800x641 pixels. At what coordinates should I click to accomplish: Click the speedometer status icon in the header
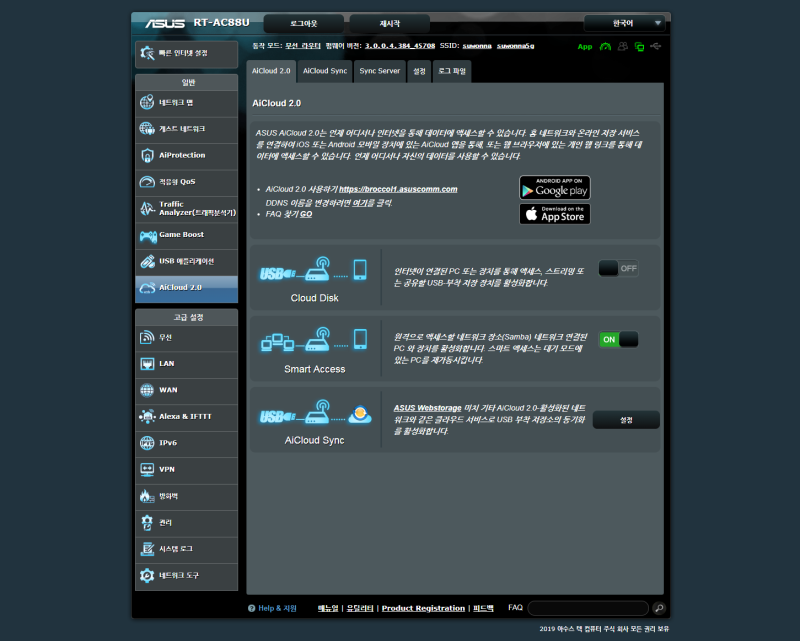pos(605,46)
